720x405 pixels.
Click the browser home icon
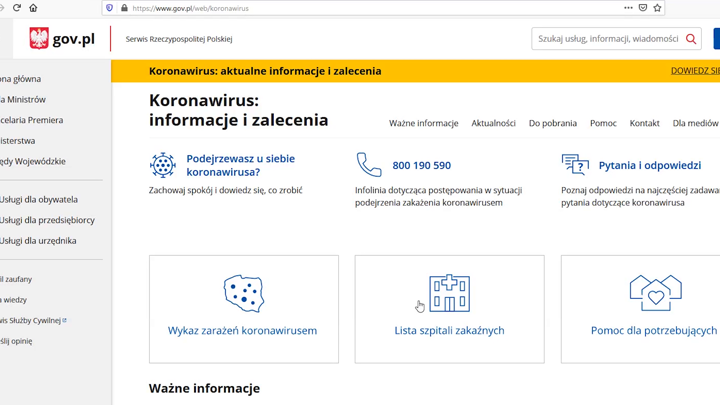pyautogui.click(x=33, y=8)
